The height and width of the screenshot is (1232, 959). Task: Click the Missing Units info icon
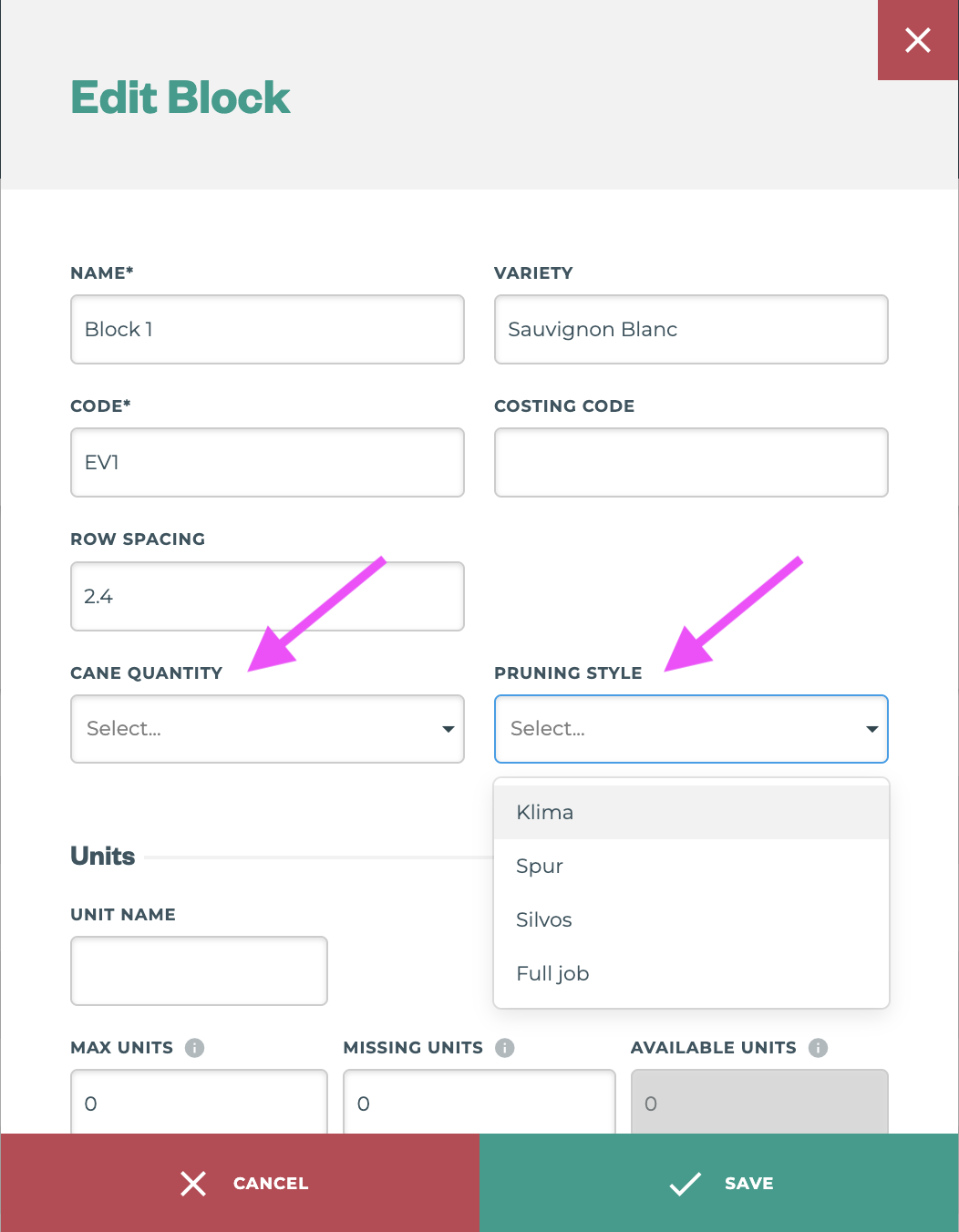tap(505, 1048)
